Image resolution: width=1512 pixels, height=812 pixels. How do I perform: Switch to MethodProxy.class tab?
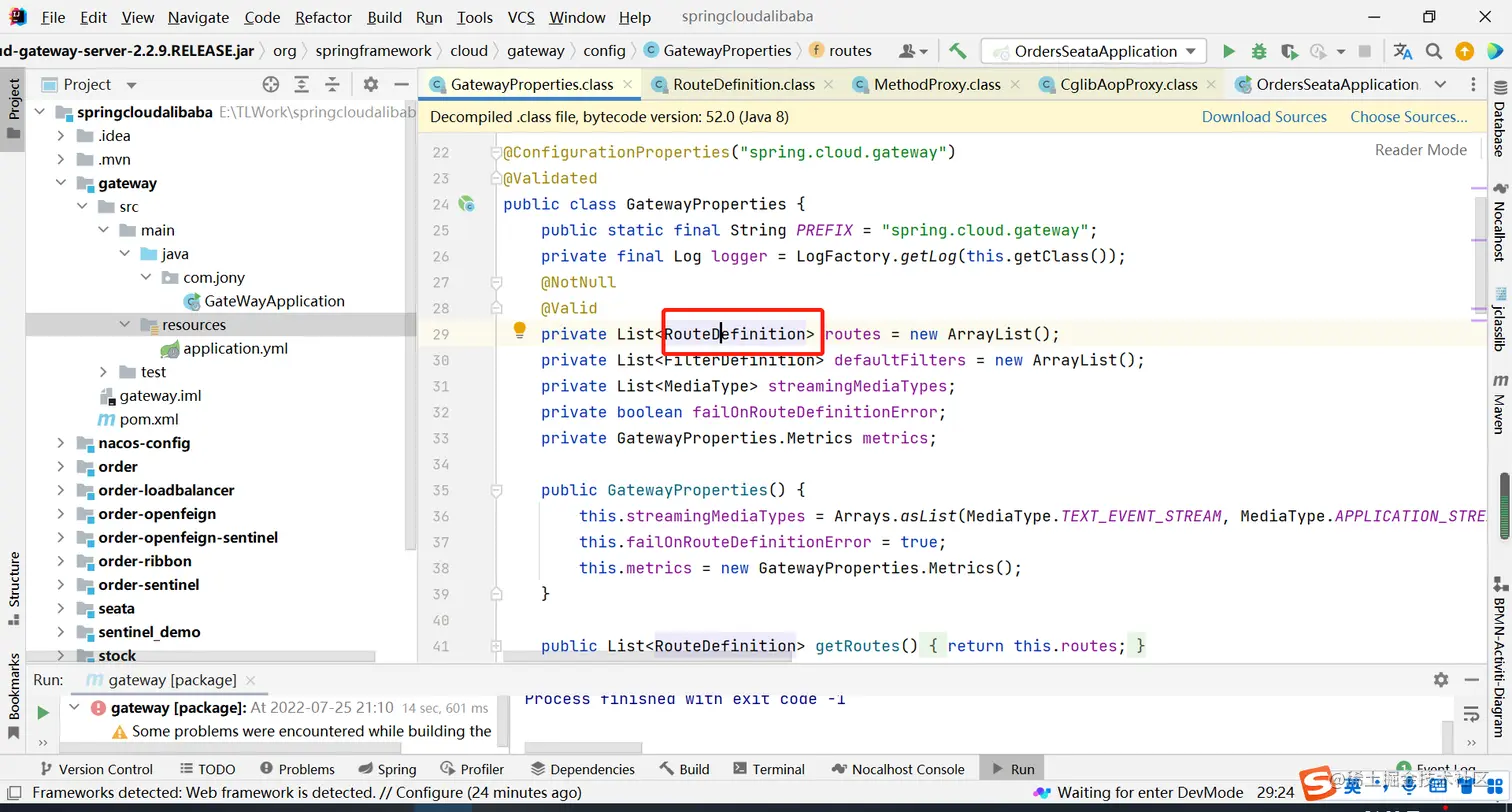(x=937, y=85)
